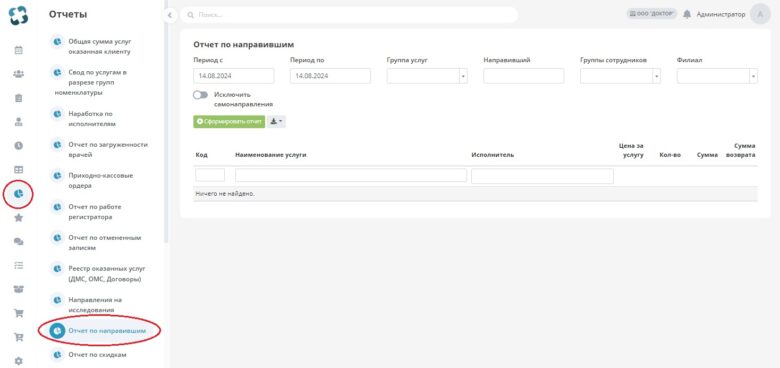780x368 pixels.
Task: Open the boxes warehouse icon in sidebar
Action: click(x=18, y=289)
